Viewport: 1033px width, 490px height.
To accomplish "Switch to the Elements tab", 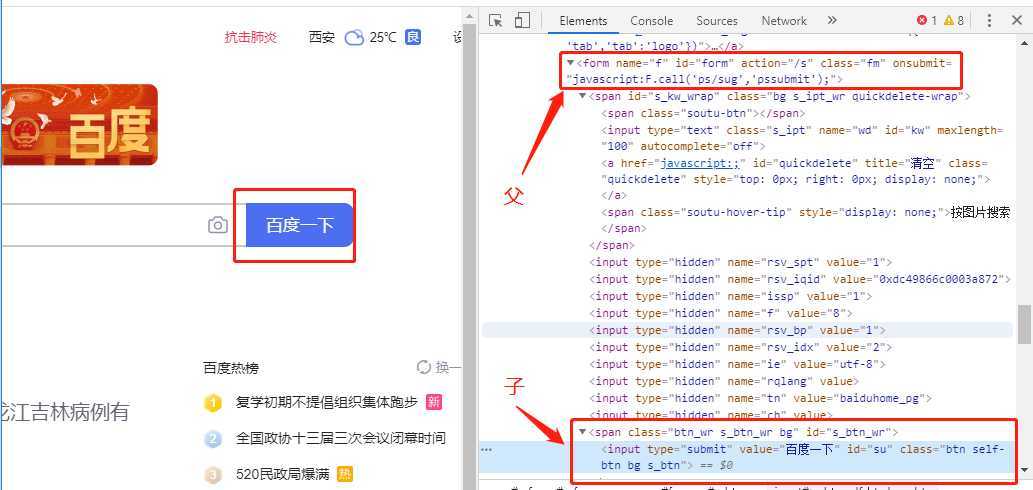I will point(583,20).
